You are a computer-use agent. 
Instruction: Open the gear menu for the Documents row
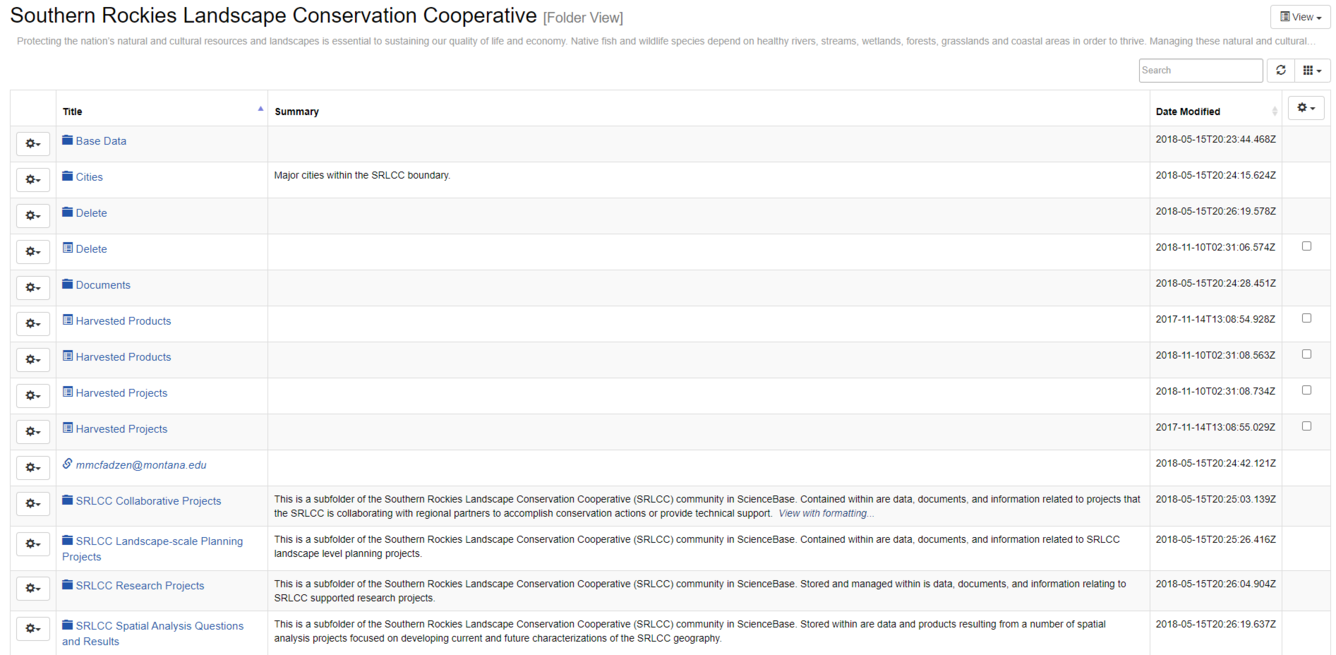coord(33,288)
